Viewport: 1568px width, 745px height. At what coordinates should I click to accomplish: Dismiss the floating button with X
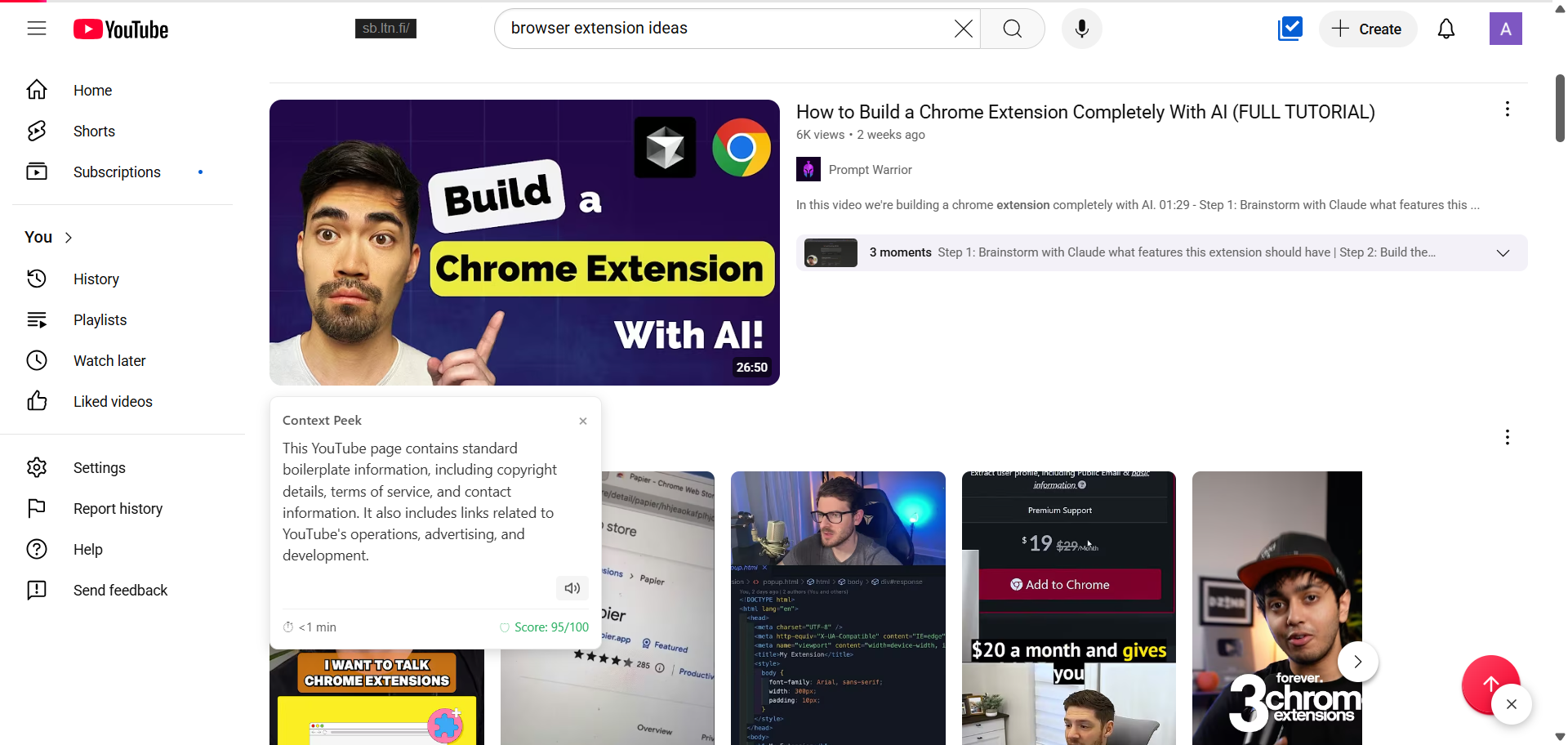[1512, 704]
